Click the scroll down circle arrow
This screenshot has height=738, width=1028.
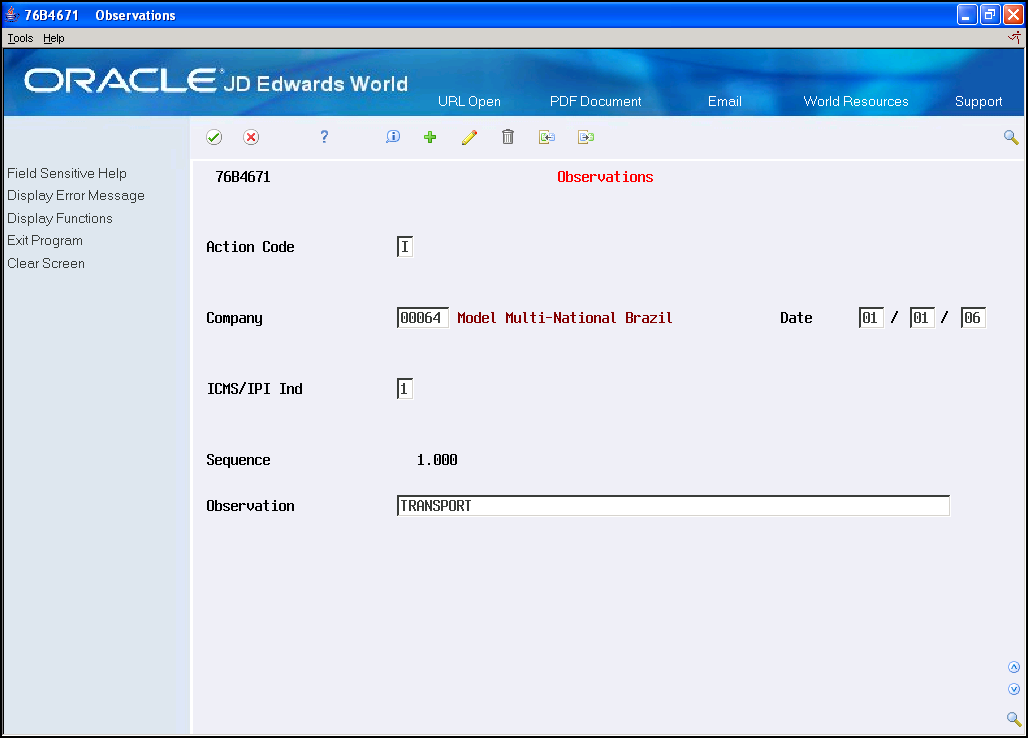pyautogui.click(x=1014, y=689)
